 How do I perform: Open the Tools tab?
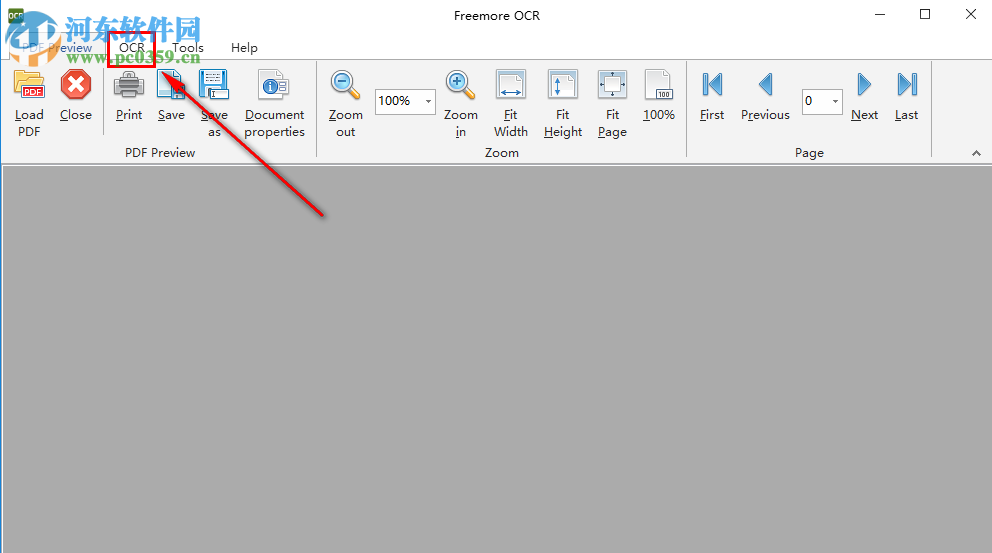point(188,48)
